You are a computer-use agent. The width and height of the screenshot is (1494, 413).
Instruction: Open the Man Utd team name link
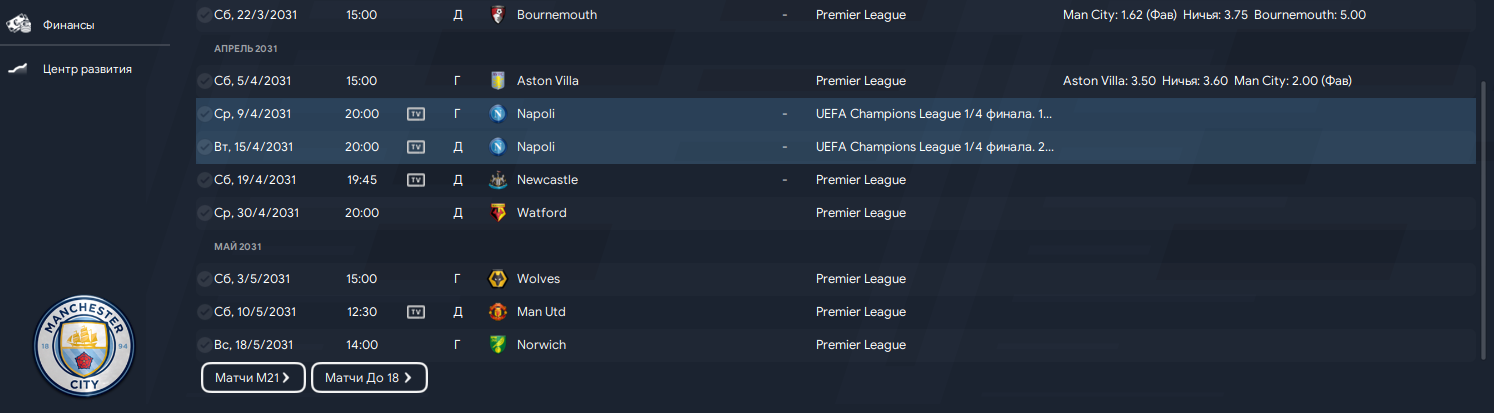541,312
